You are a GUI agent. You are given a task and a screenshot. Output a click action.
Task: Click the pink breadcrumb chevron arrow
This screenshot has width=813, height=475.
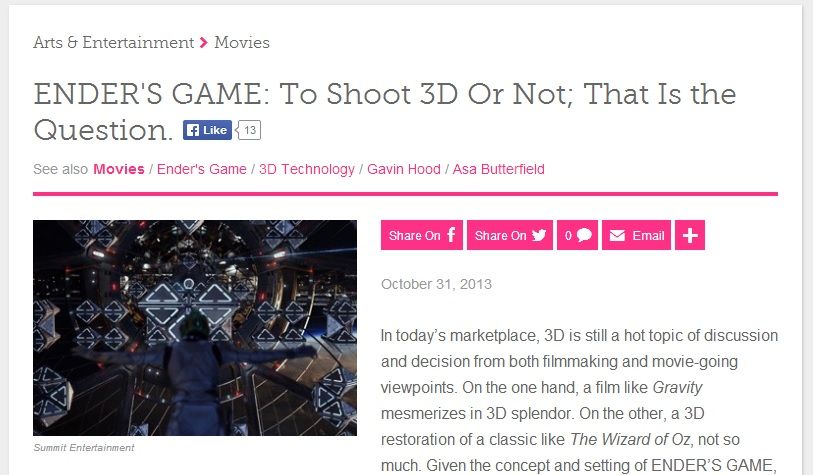[x=204, y=43]
